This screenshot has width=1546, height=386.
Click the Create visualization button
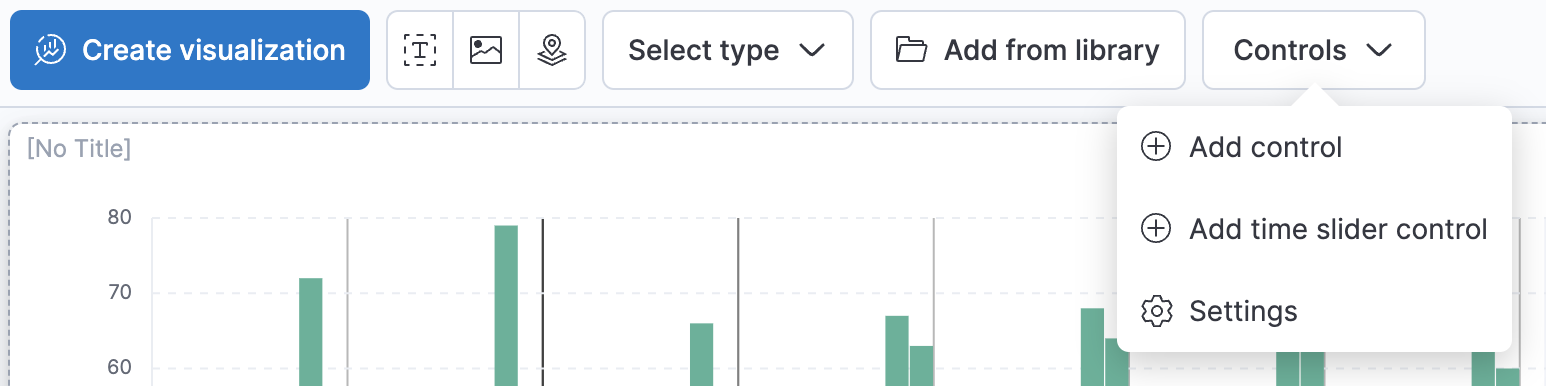click(x=190, y=50)
